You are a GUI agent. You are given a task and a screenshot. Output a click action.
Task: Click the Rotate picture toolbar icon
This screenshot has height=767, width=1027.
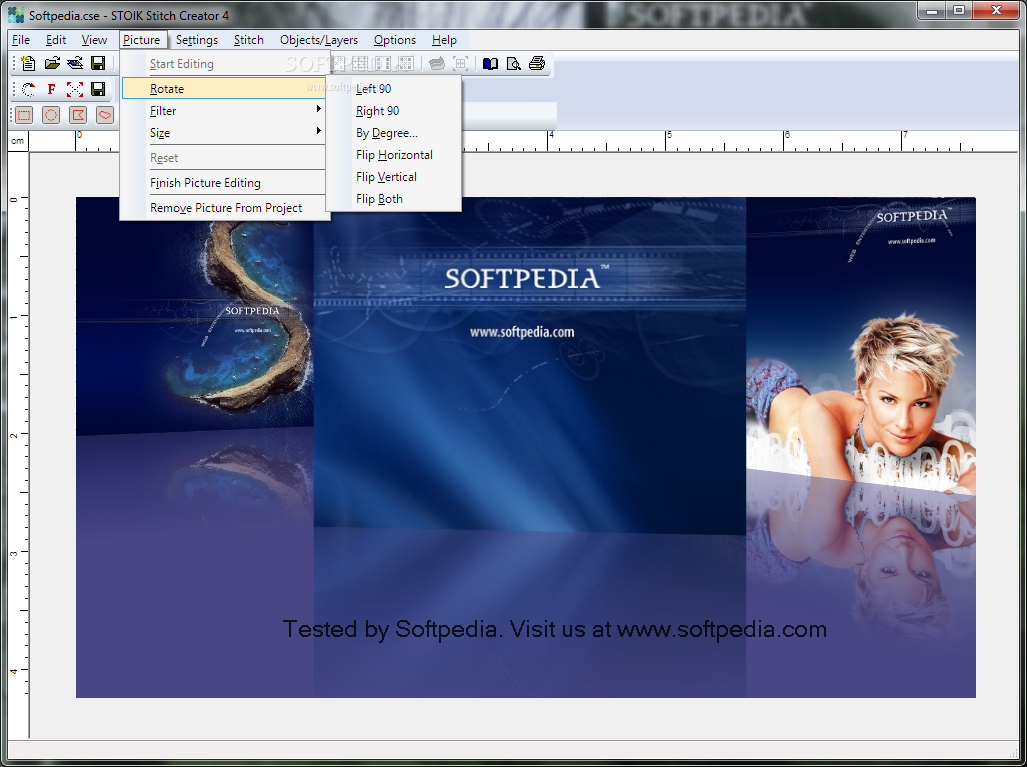point(28,89)
